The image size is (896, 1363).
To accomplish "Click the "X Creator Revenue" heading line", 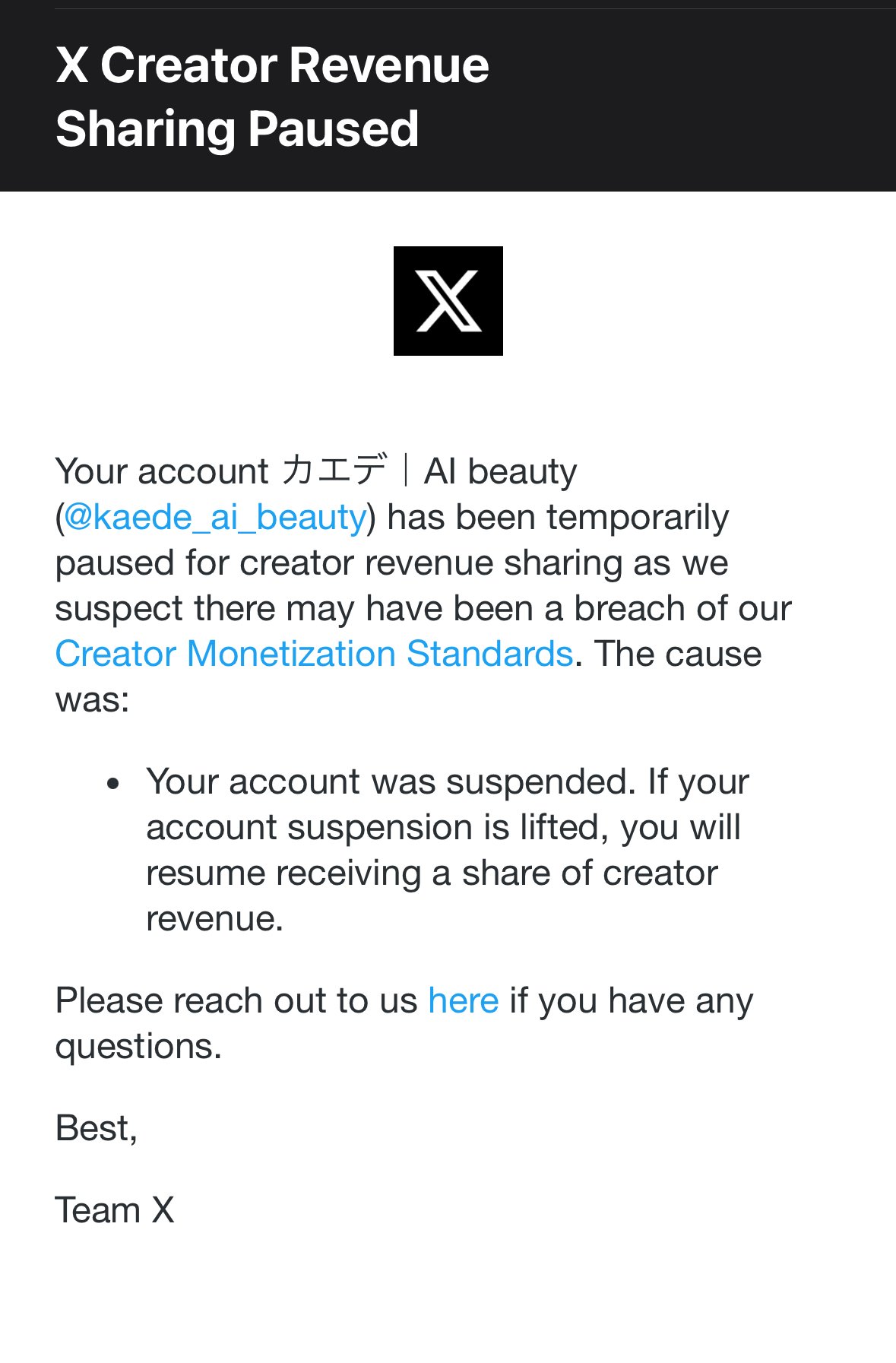I will 272,65.
